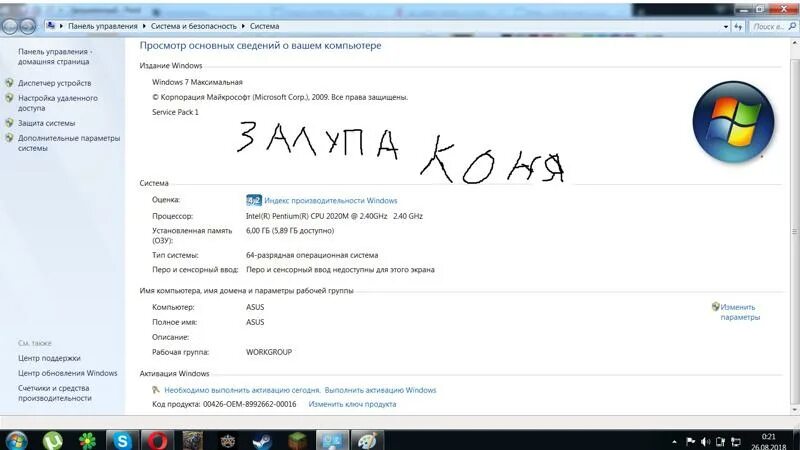Image resolution: width=800 pixels, height=450 pixels.
Task: Click shield icon beside Изменить параметры
Action: 715,307
